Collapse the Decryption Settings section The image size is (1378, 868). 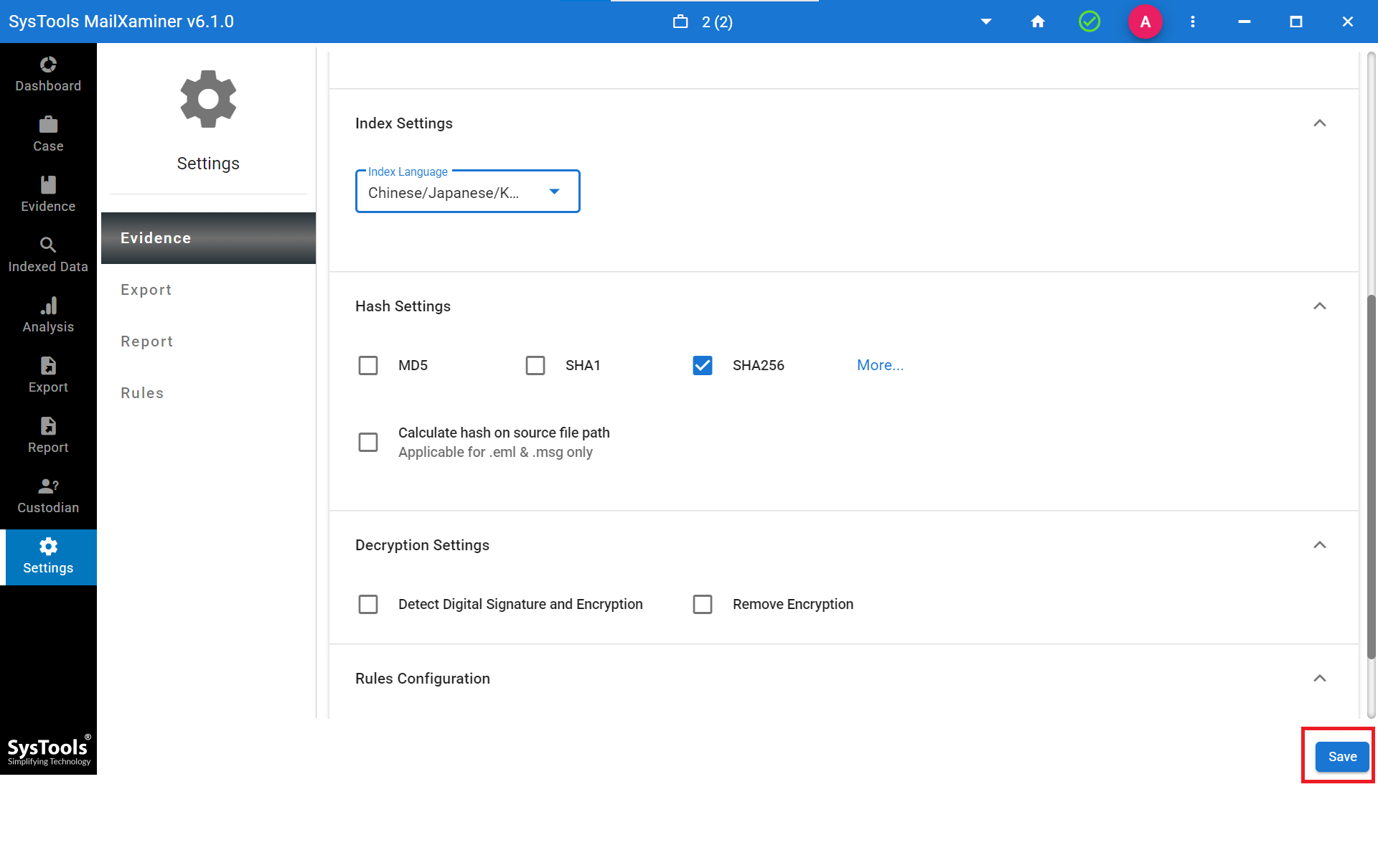point(1319,545)
